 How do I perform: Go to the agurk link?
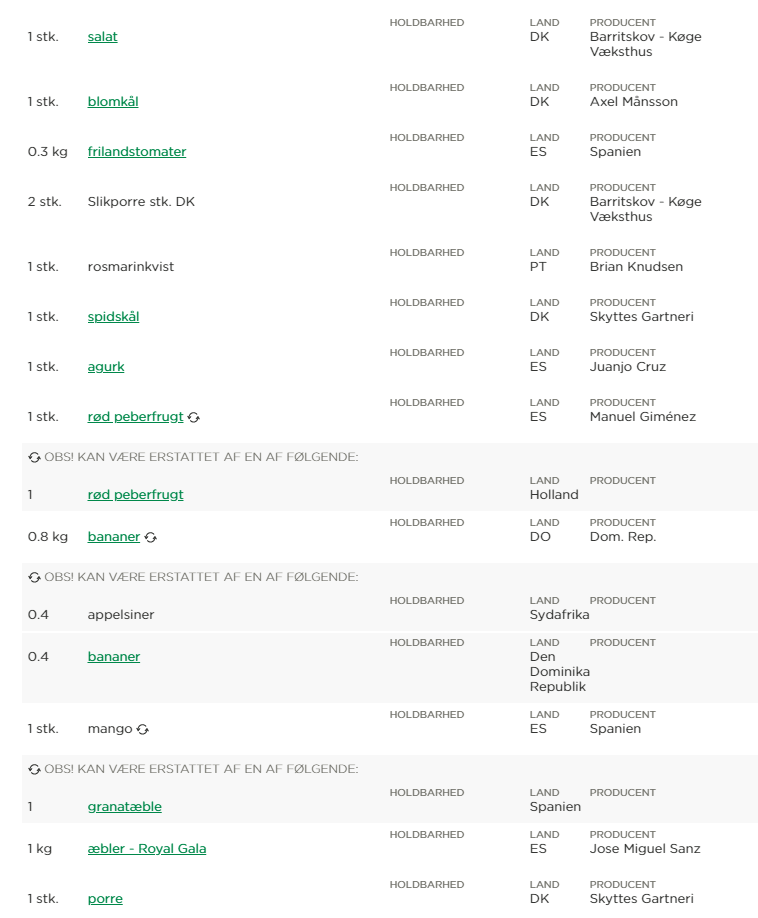pyautogui.click(x=106, y=367)
